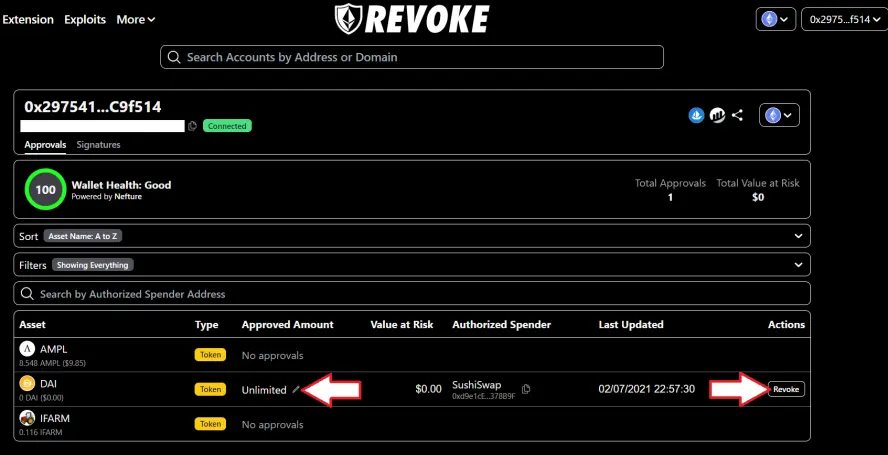Open the SushiSwap spender link
Screen dimensions: 888x455
tap(476, 385)
